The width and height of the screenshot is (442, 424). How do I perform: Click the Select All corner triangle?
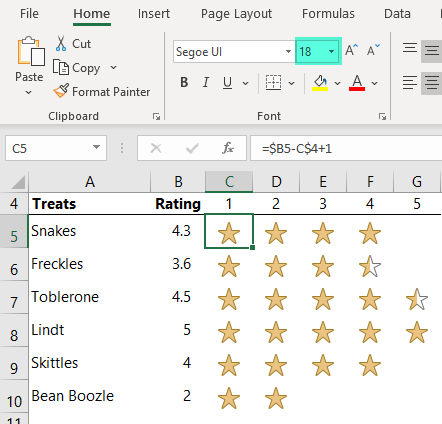[x=18, y=182]
